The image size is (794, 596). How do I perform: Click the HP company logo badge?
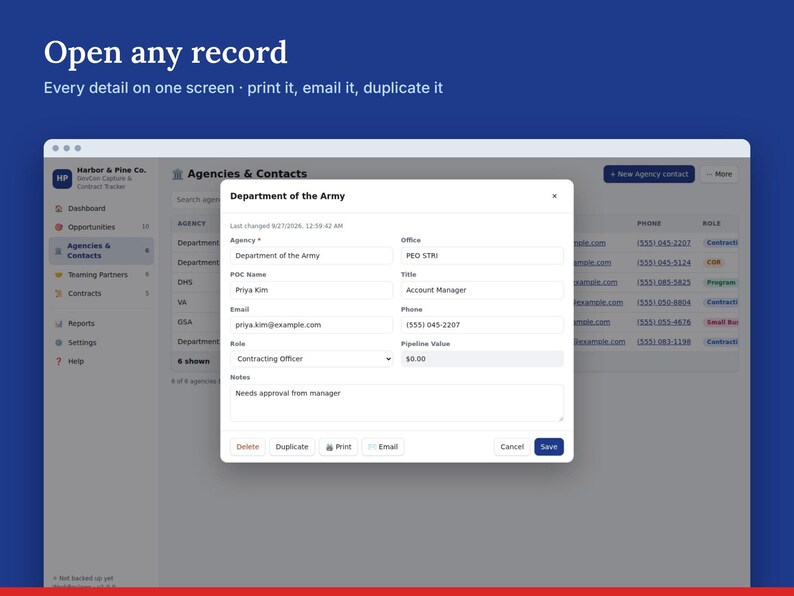(x=62, y=178)
